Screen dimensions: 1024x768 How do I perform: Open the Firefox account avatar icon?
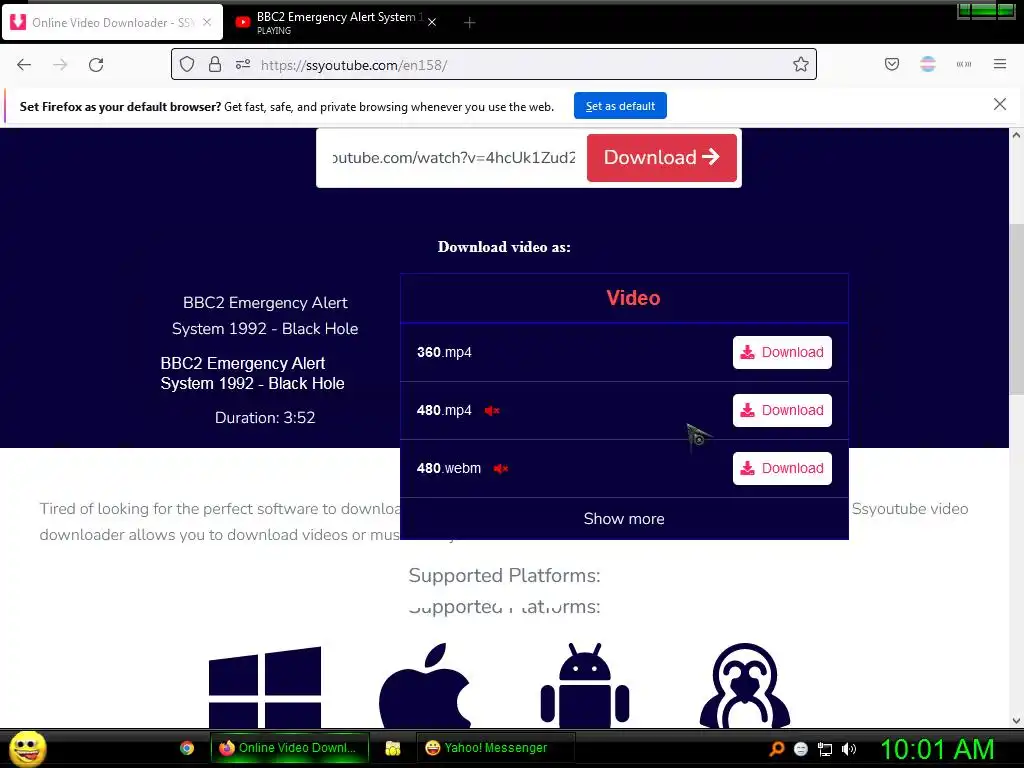[x=928, y=64]
